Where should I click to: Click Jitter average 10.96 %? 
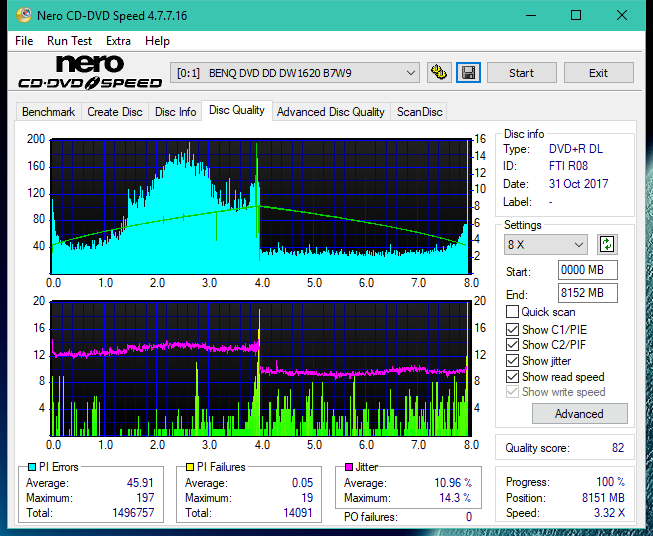453,483
